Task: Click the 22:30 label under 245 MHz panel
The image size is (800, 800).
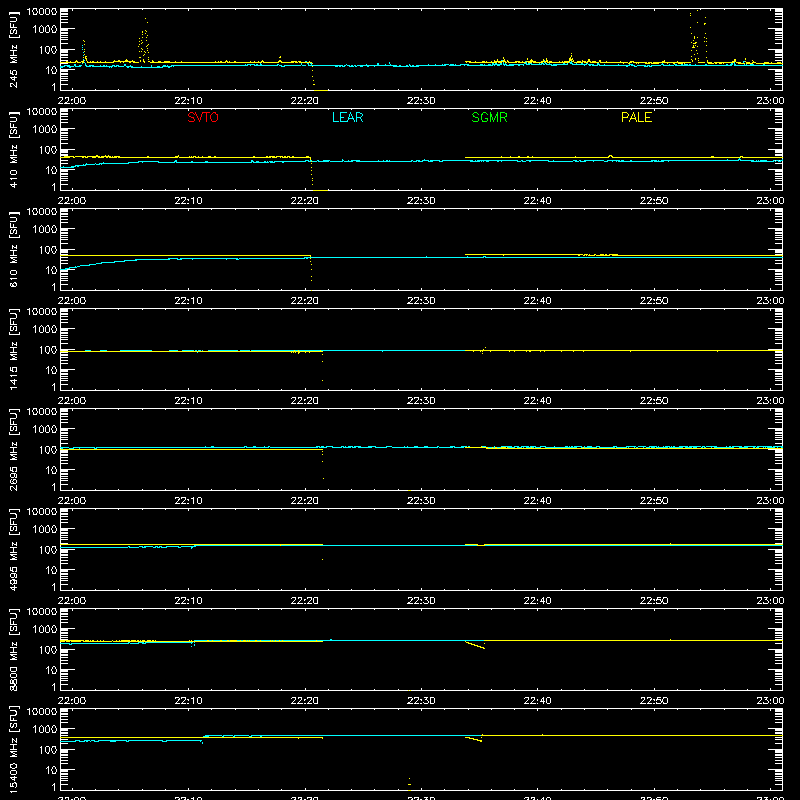Action: 421,101
